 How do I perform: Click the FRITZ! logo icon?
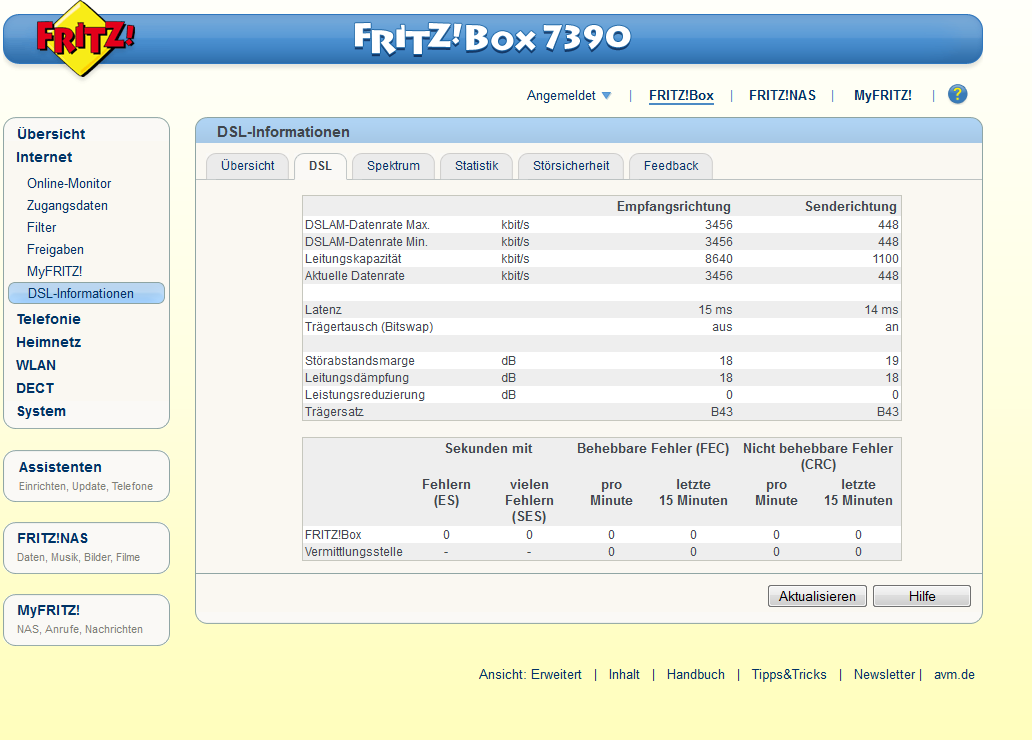[84, 38]
